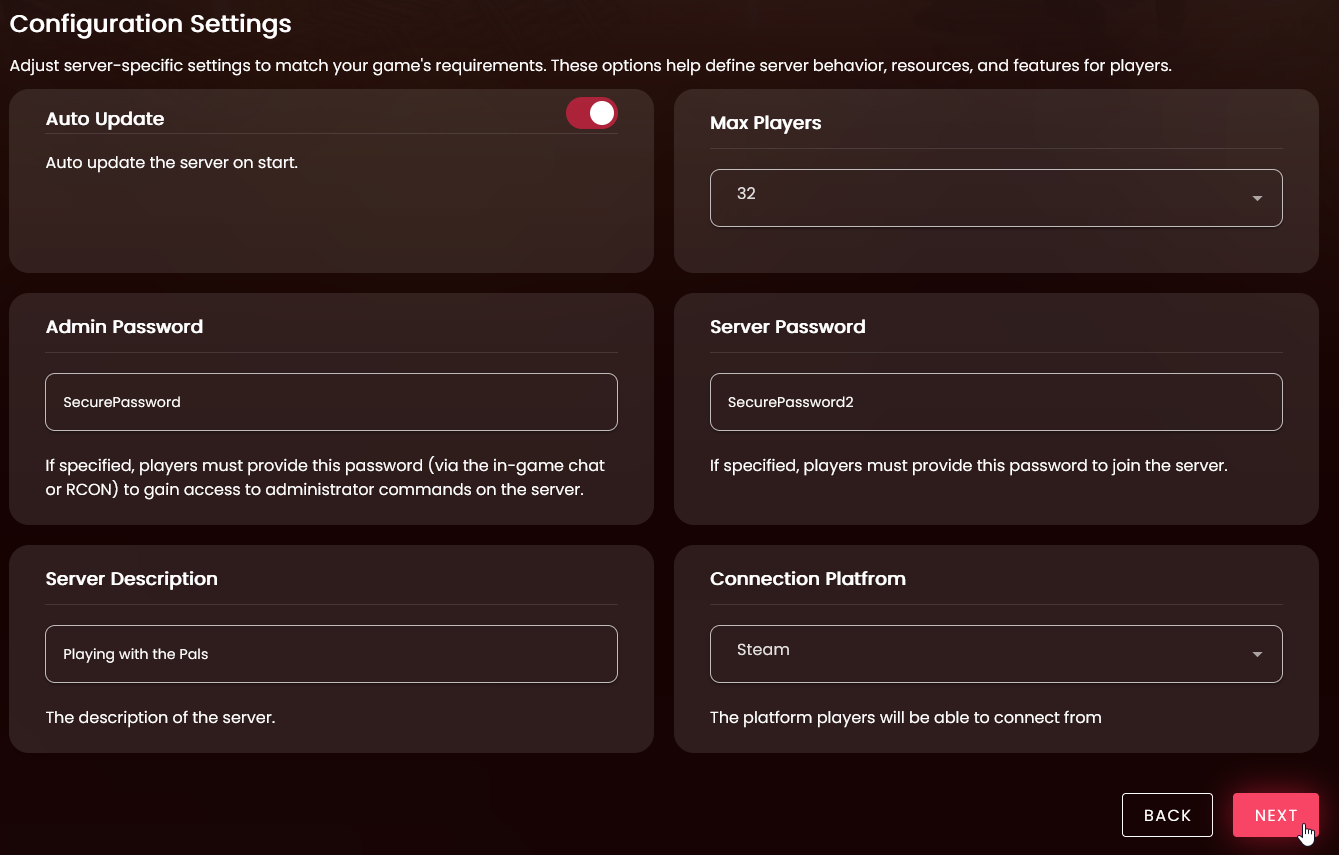Click the Configuration Settings page heading
The width and height of the screenshot is (1339, 855).
click(150, 24)
